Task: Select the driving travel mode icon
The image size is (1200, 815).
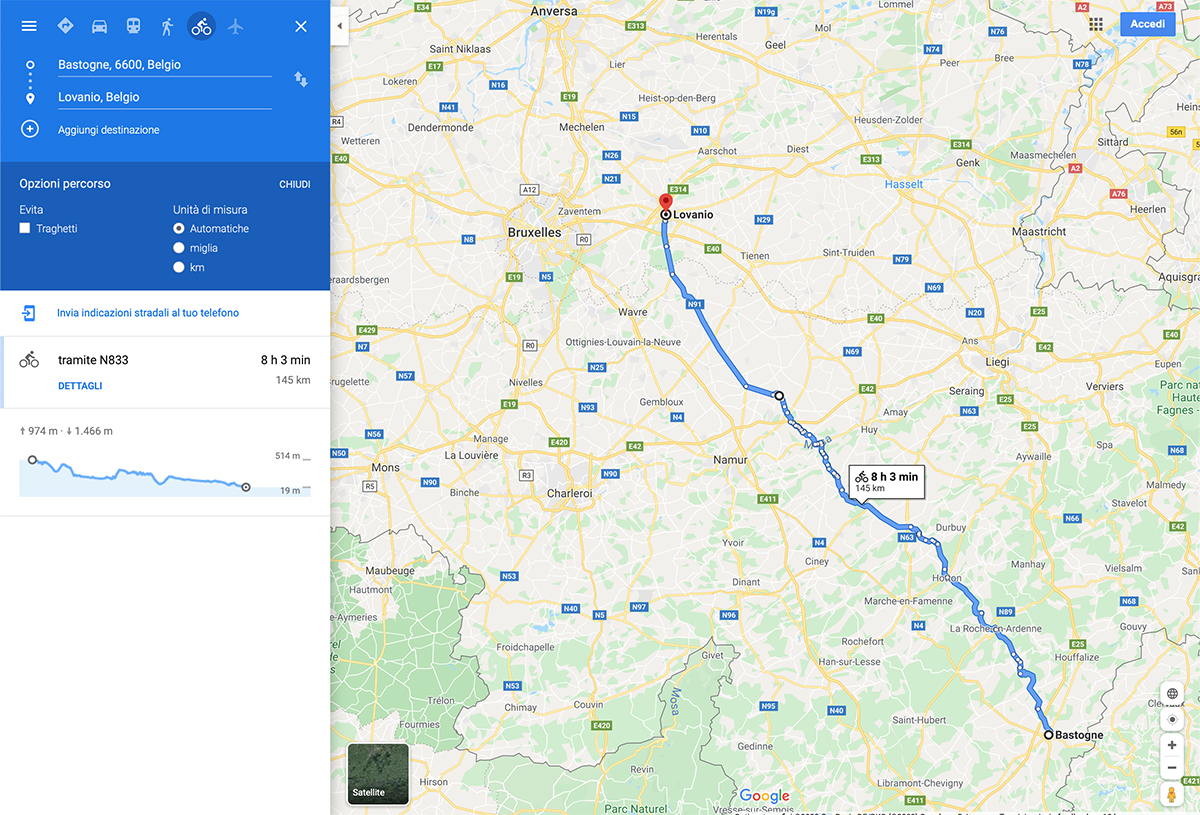Action: (99, 26)
